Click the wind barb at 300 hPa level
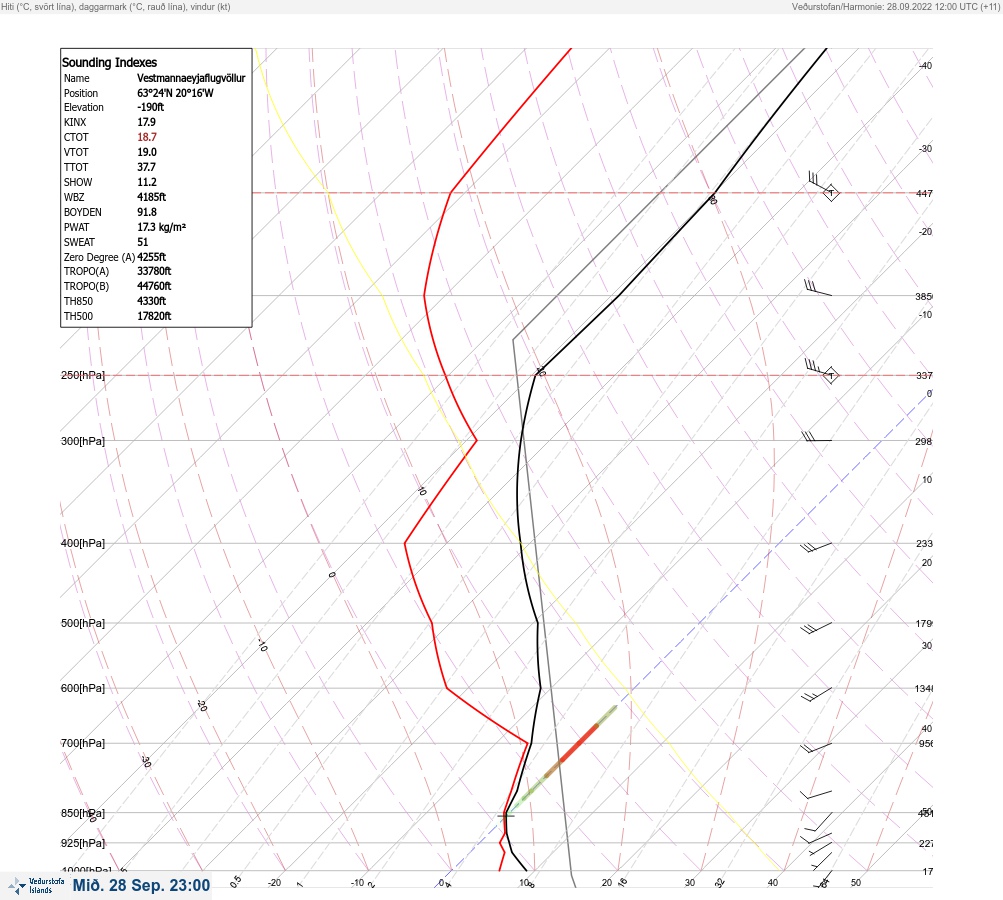 click(x=817, y=438)
